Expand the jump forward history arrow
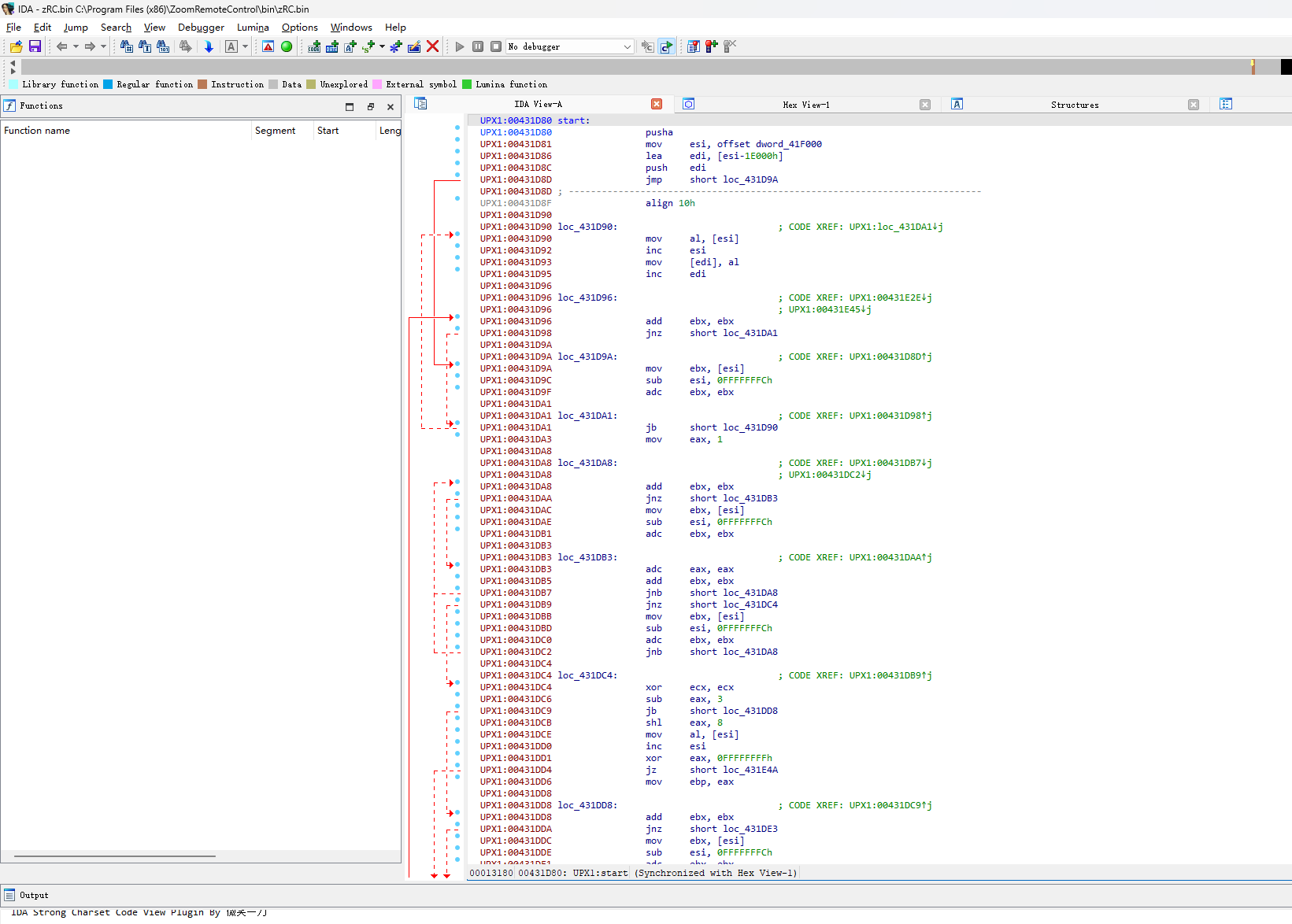 103,46
